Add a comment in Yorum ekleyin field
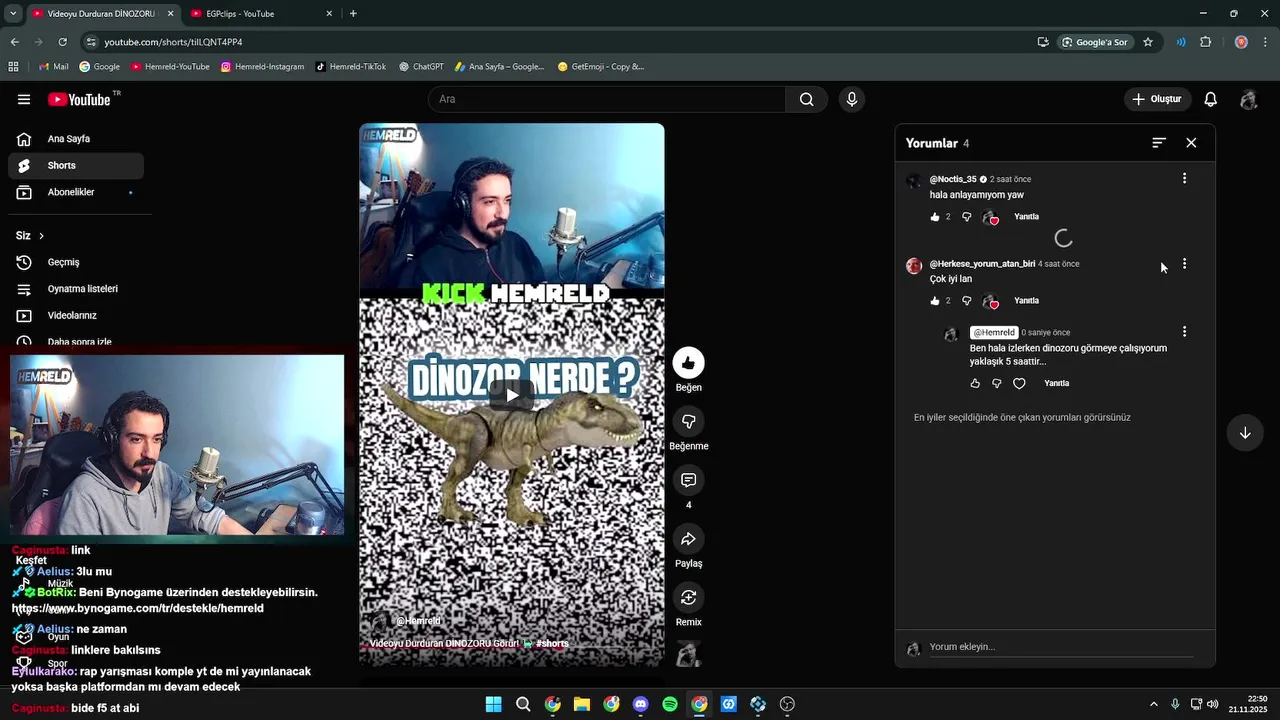Viewport: 1280px width, 720px height. tap(1060, 647)
